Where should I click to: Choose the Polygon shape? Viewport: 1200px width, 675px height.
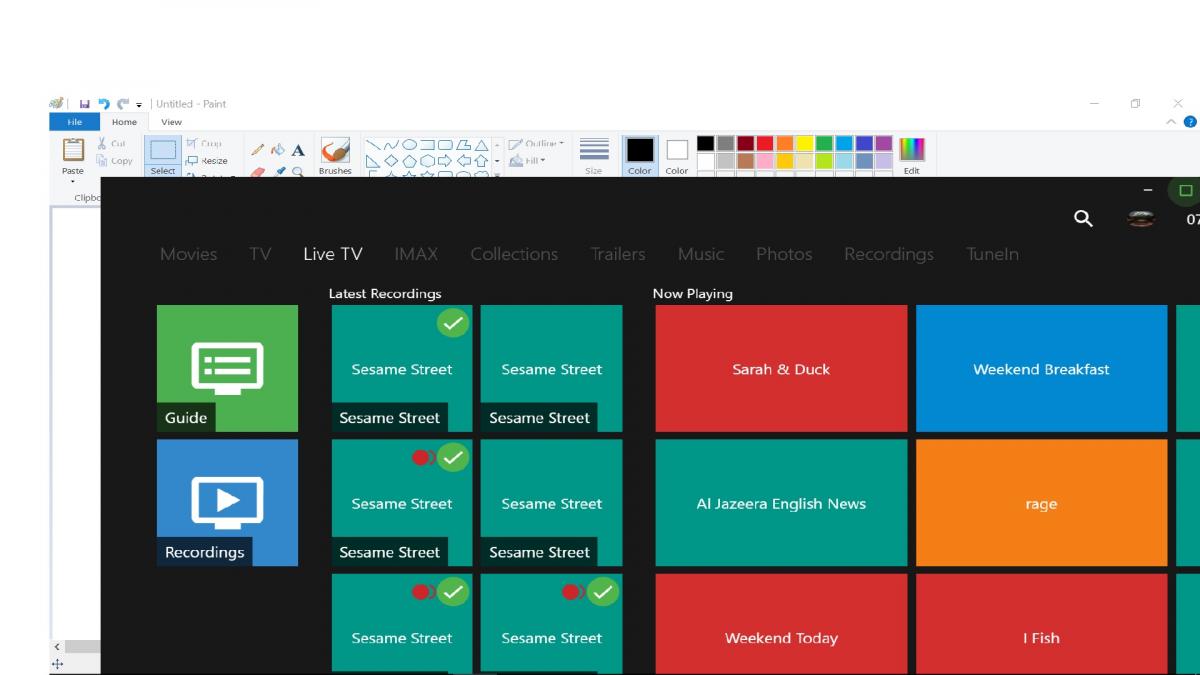[x=463, y=145]
